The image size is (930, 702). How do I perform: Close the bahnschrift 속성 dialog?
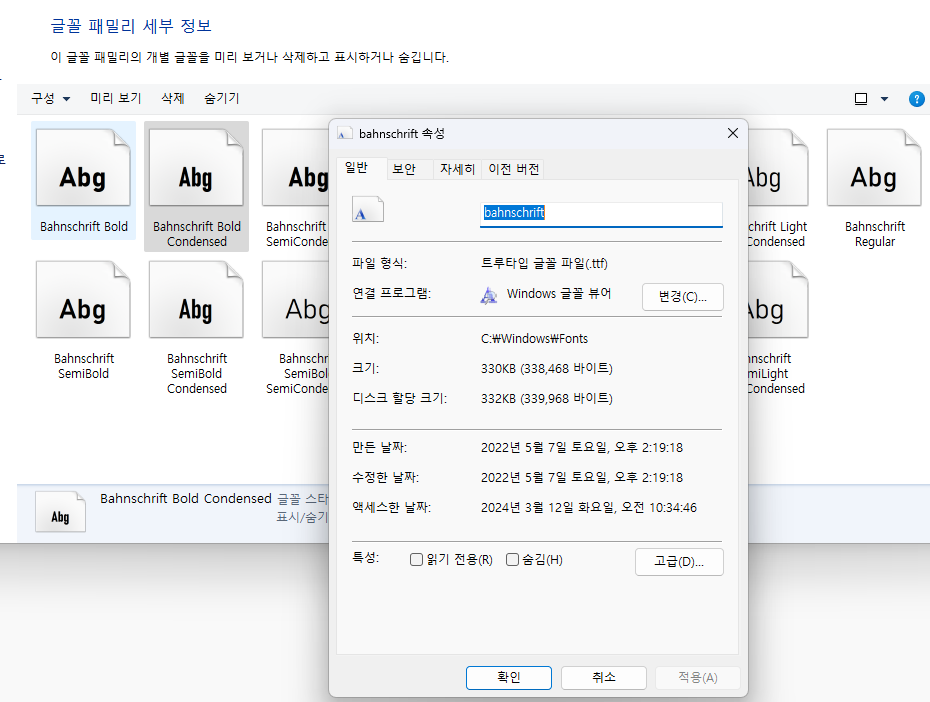coord(733,133)
